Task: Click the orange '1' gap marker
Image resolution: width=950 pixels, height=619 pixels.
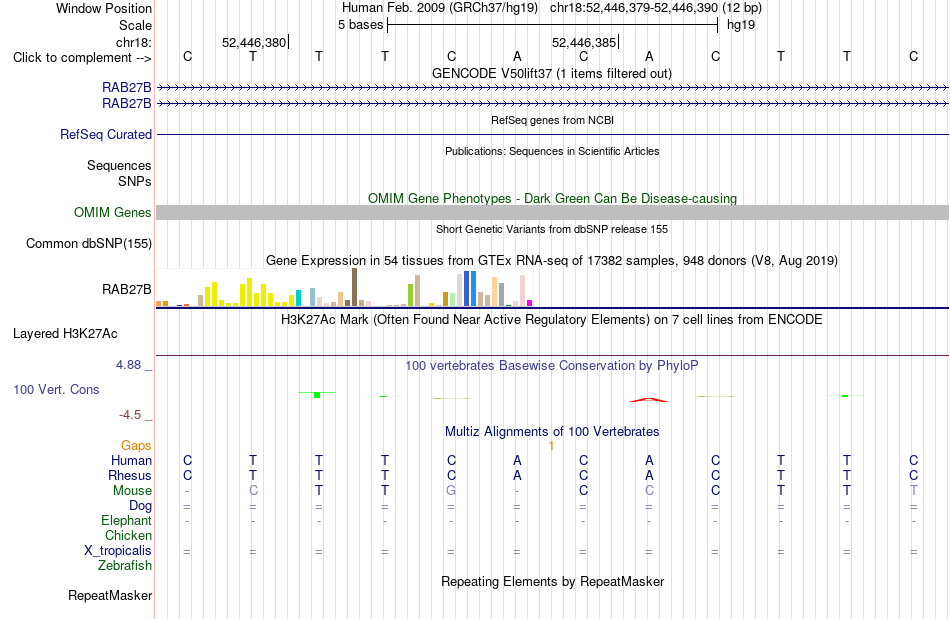Action: (x=551, y=446)
